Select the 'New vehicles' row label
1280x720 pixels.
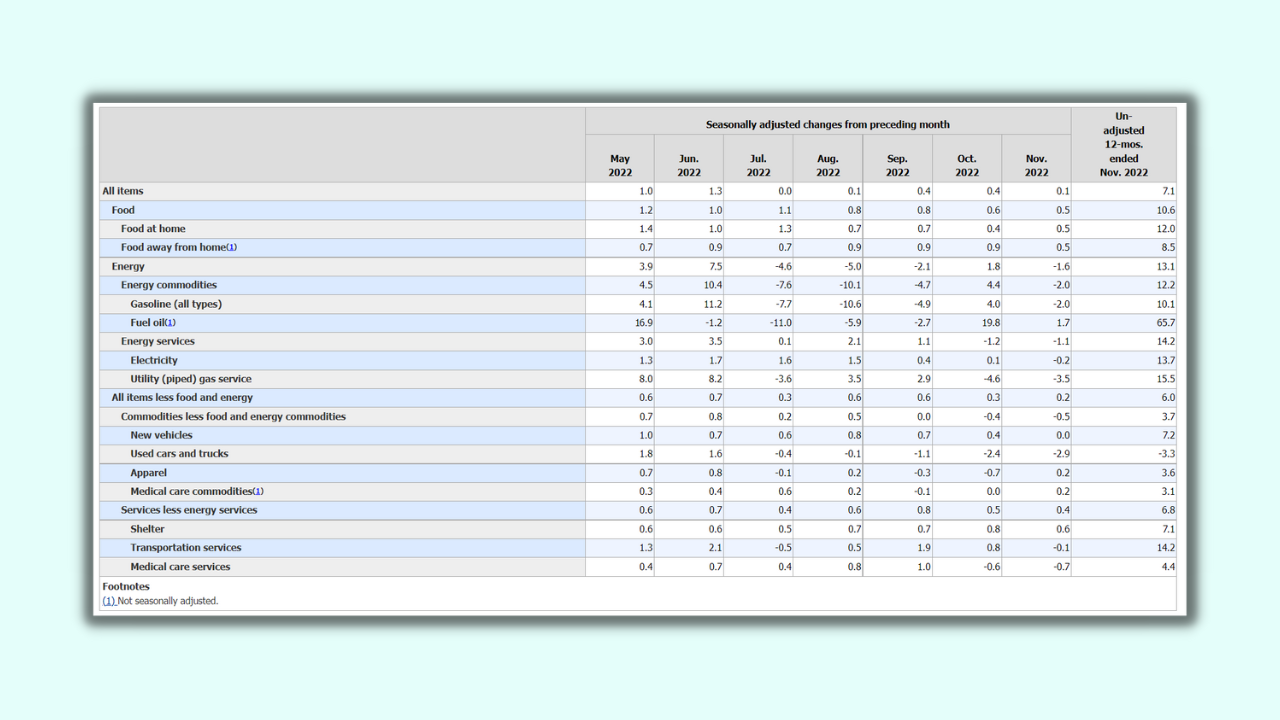point(161,435)
